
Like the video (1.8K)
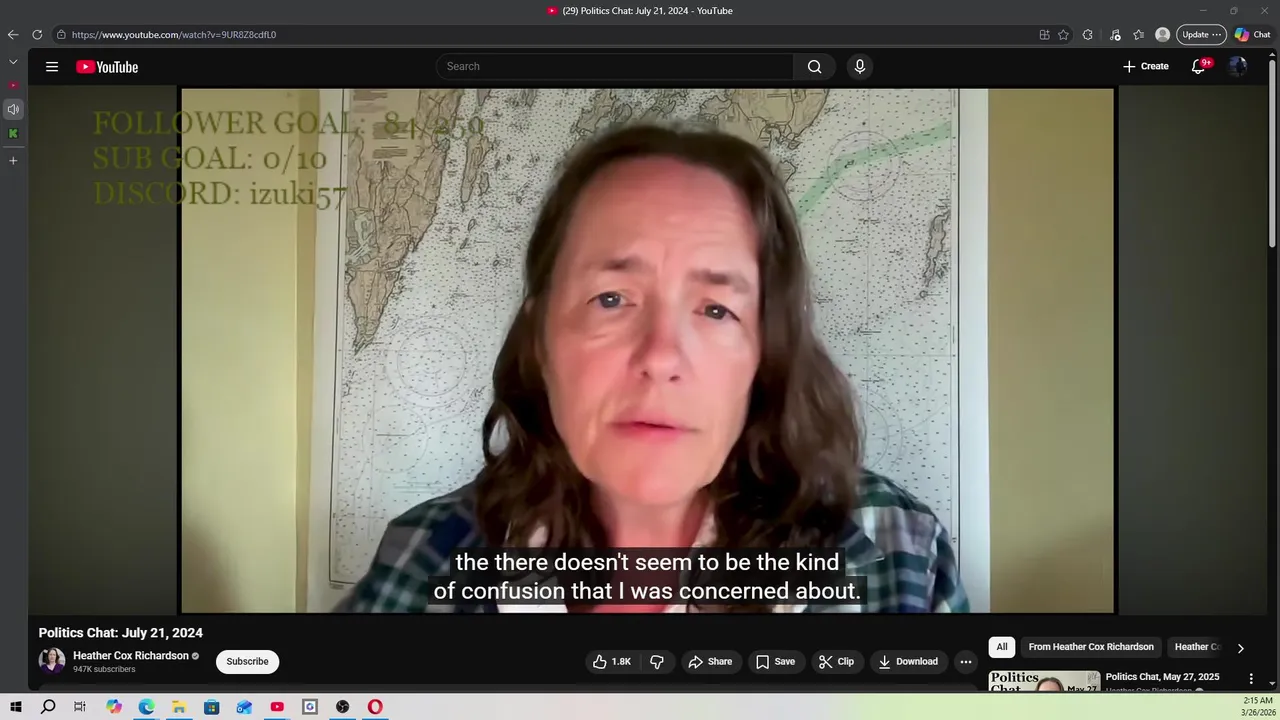coord(612,662)
